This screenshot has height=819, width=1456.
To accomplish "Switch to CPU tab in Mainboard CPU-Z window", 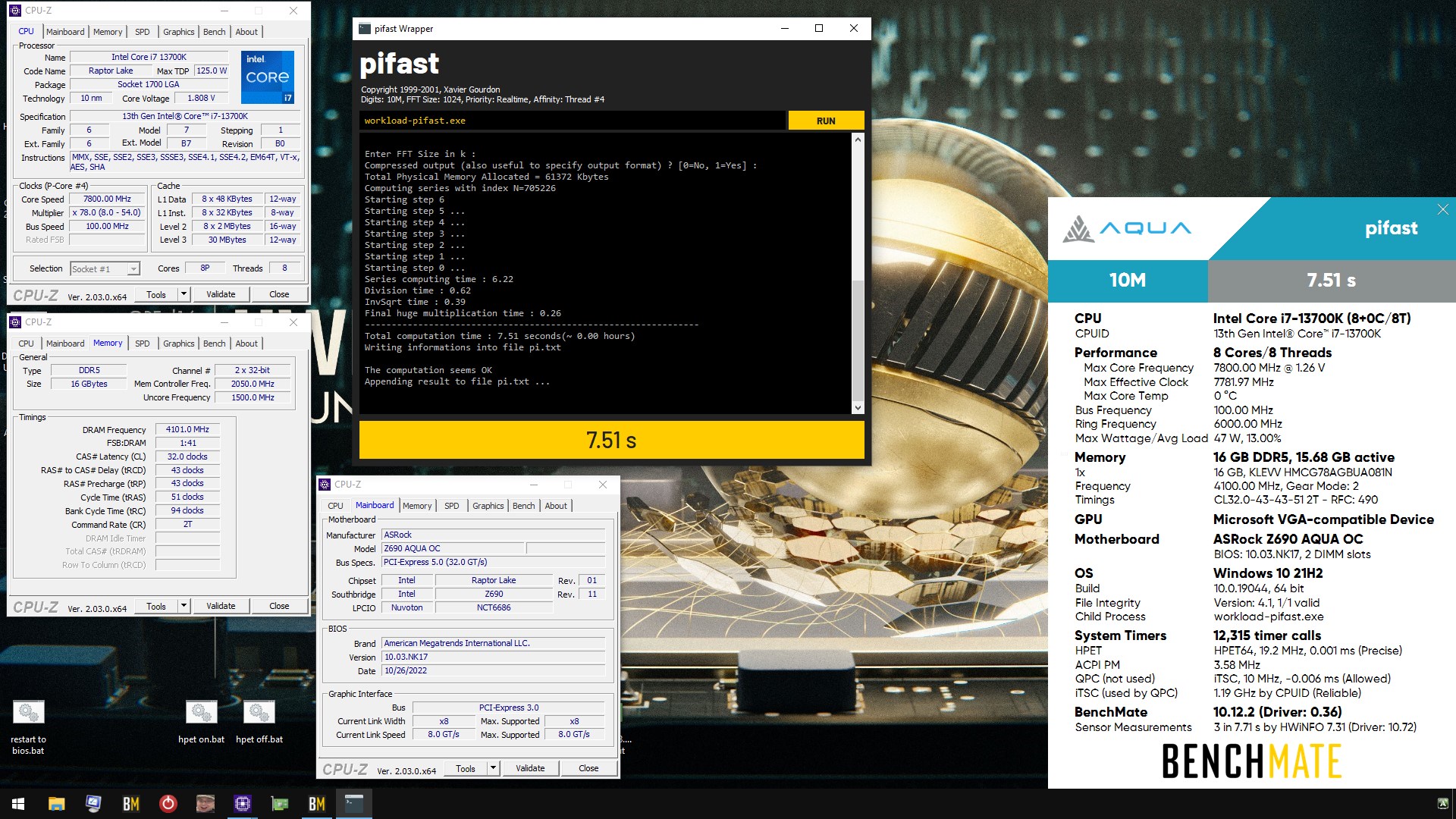I will [x=335, y=506].
